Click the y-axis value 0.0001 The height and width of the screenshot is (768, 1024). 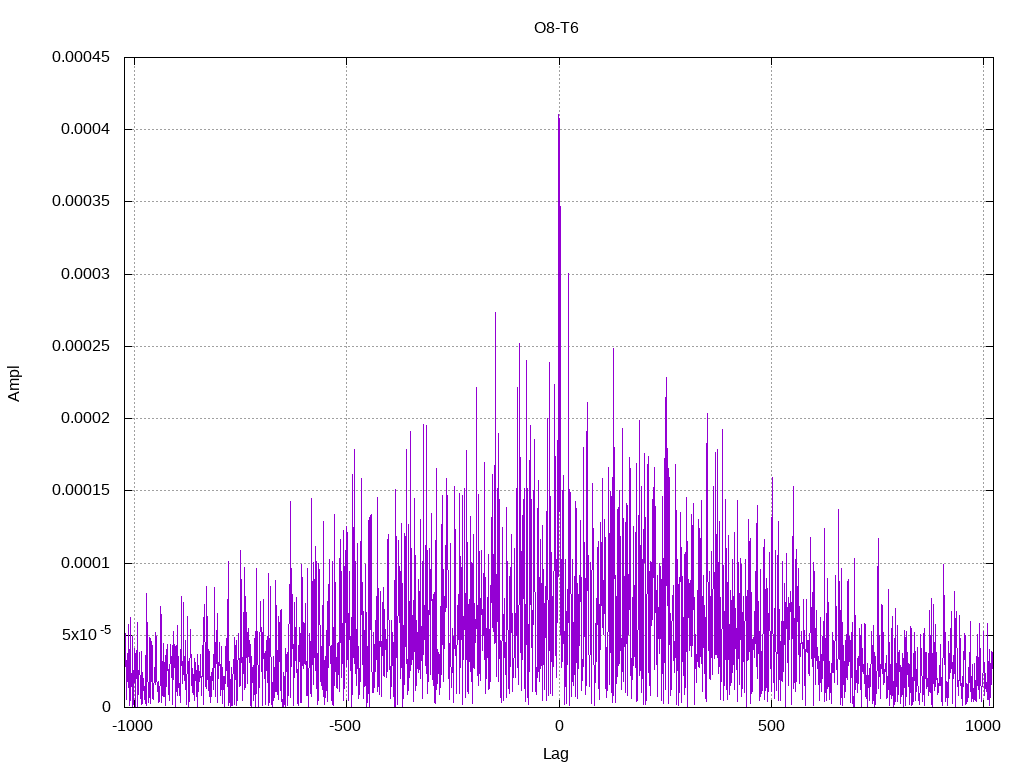tap(86, 563)
